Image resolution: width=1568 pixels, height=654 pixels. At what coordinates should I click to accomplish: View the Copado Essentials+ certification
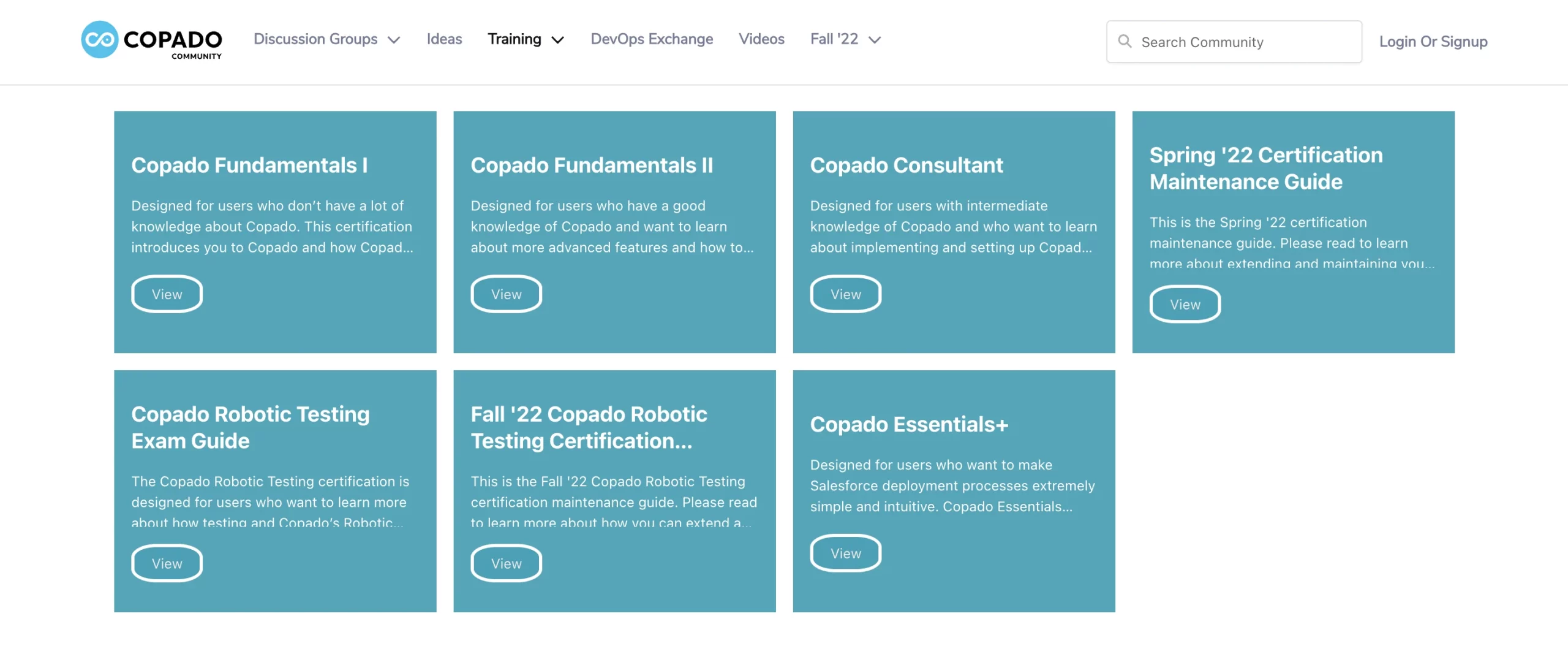845,553
